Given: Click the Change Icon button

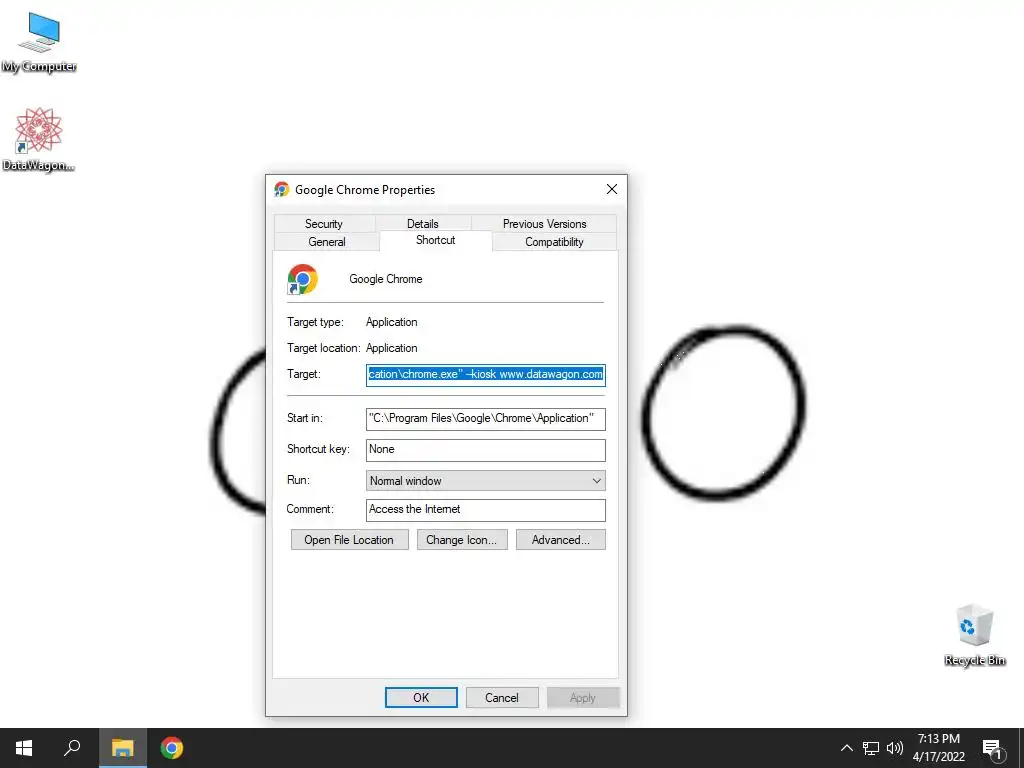Looking at the screenshot, I should click(462, 539).
